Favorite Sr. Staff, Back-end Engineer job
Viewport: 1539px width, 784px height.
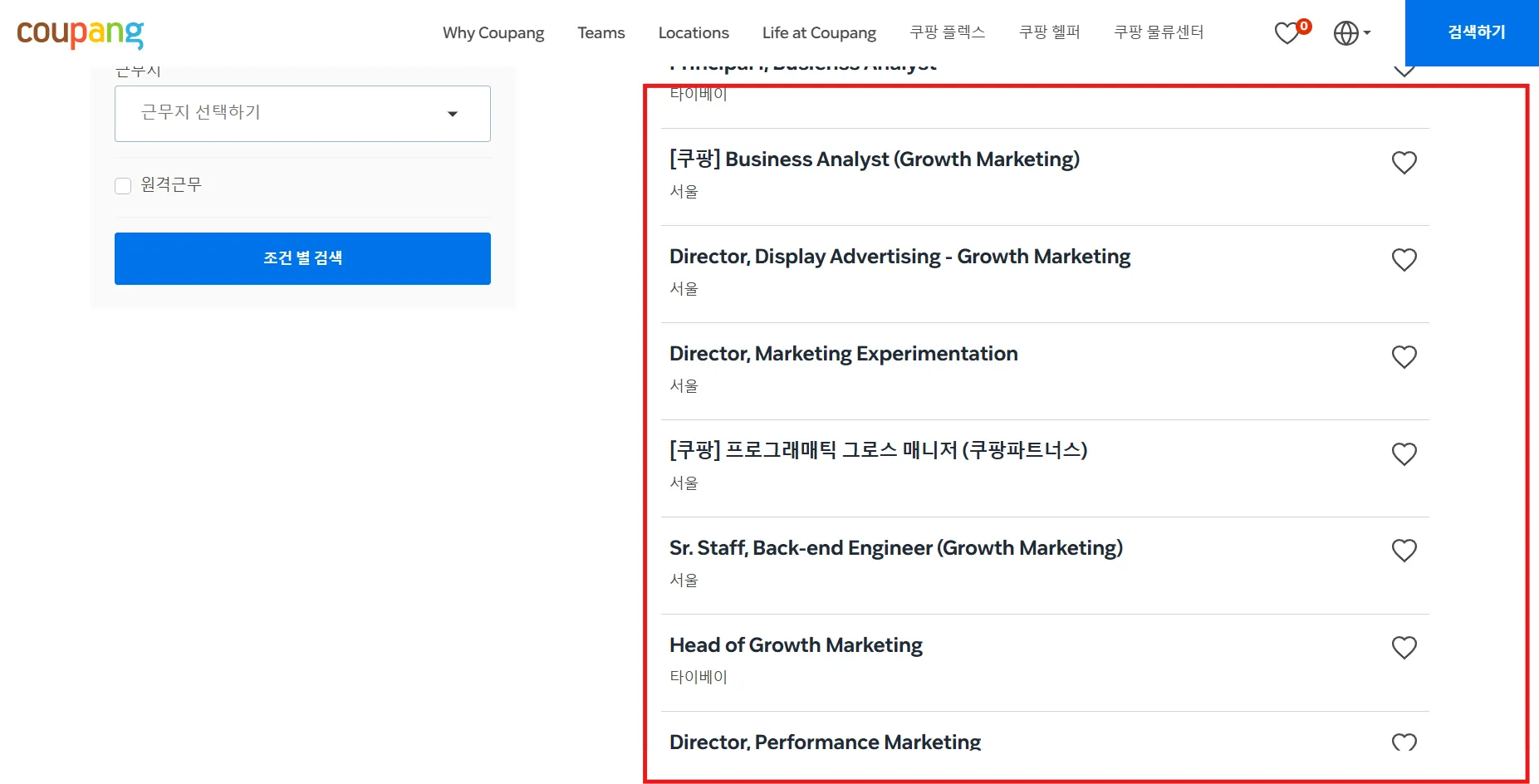pos(1404,551)
